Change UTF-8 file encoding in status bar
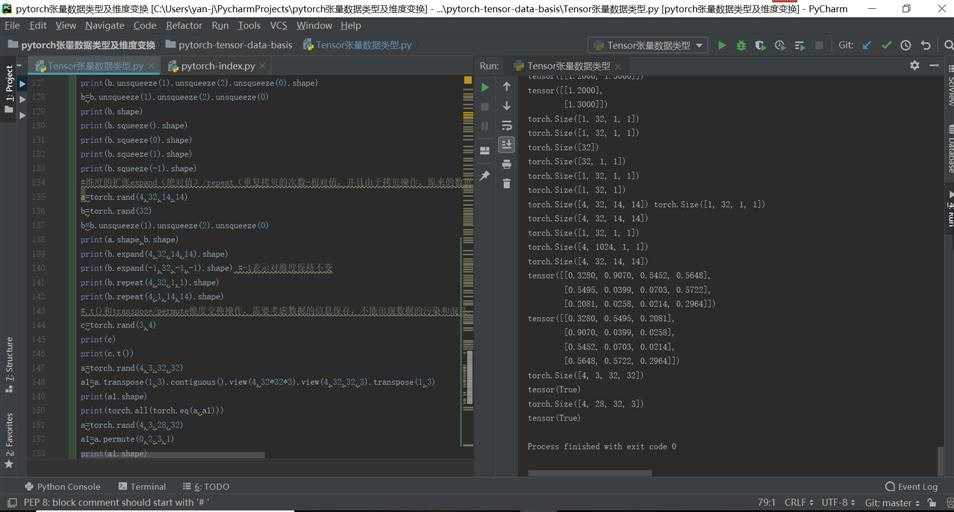 click(x=838, y=503)
